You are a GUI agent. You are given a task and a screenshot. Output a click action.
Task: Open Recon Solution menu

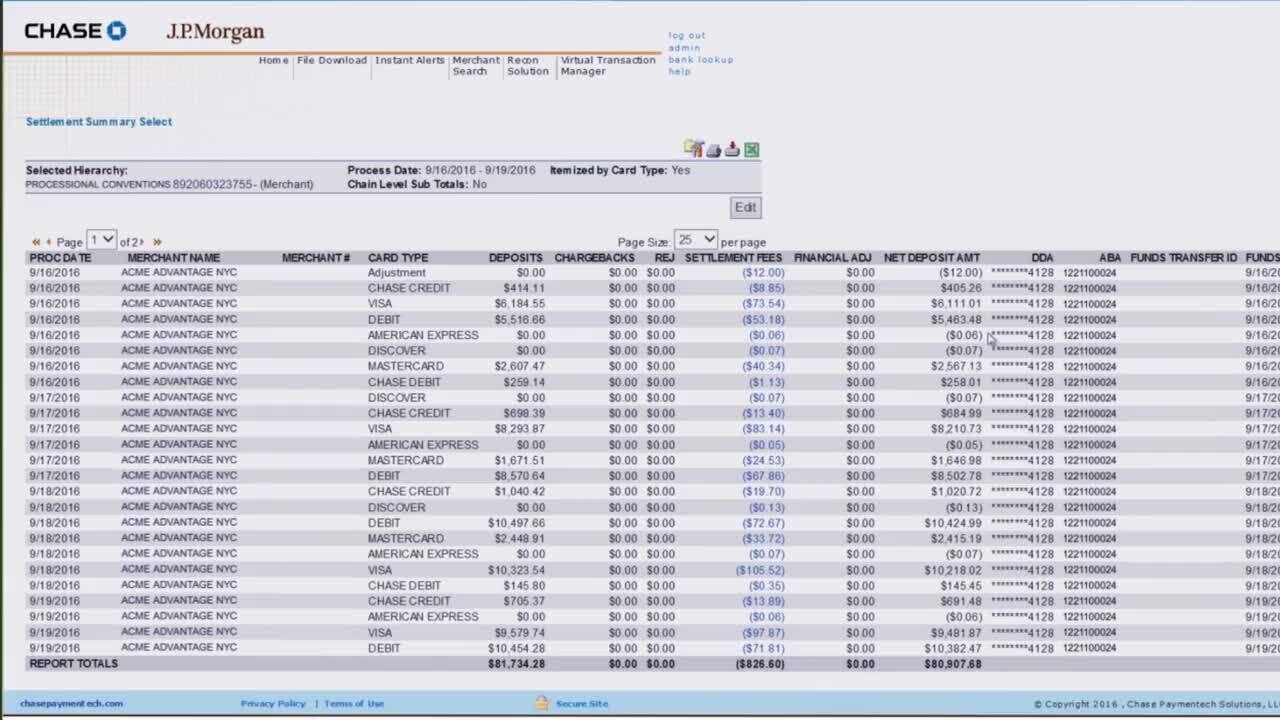(x=528, y=66)
